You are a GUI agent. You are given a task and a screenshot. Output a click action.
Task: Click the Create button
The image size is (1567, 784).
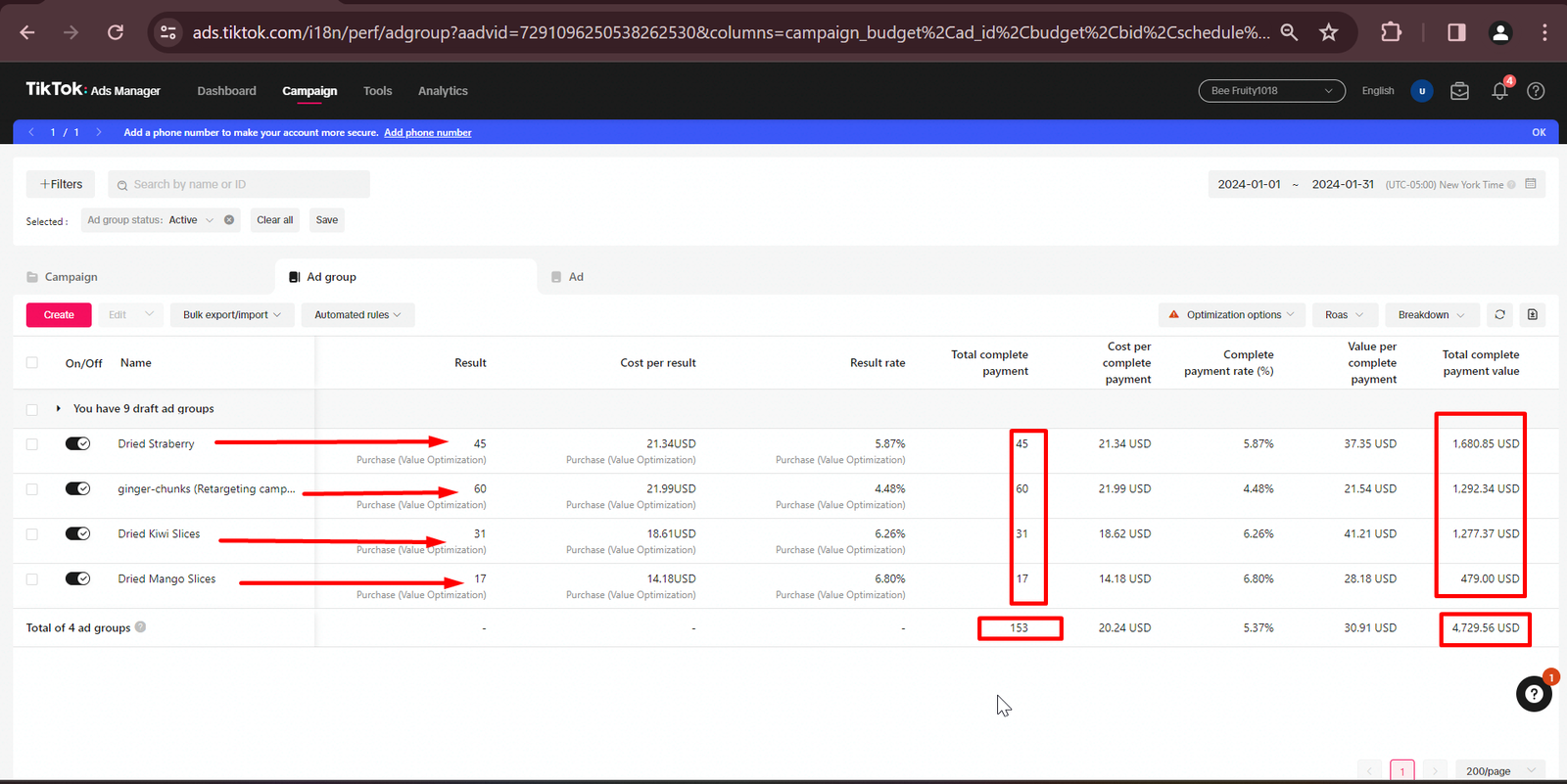[59, 314]
